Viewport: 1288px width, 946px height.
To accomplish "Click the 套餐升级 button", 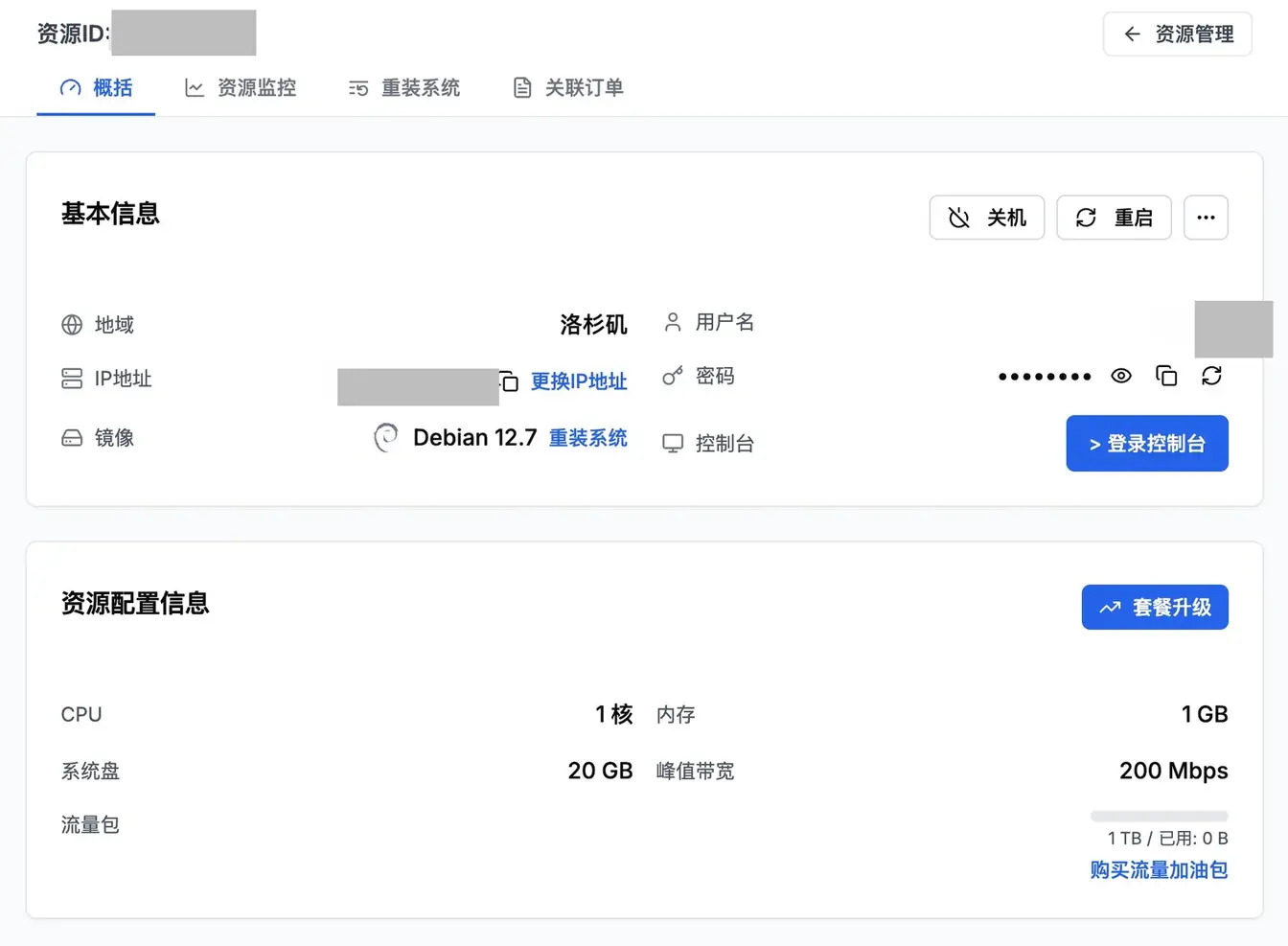I will point(1155,607).
